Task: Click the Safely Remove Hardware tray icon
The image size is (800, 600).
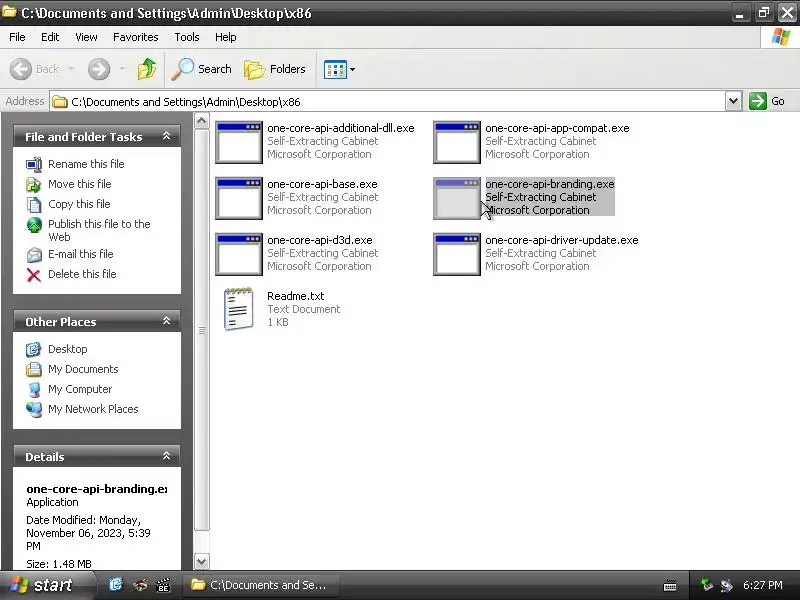Action: [x=706, y=585]
